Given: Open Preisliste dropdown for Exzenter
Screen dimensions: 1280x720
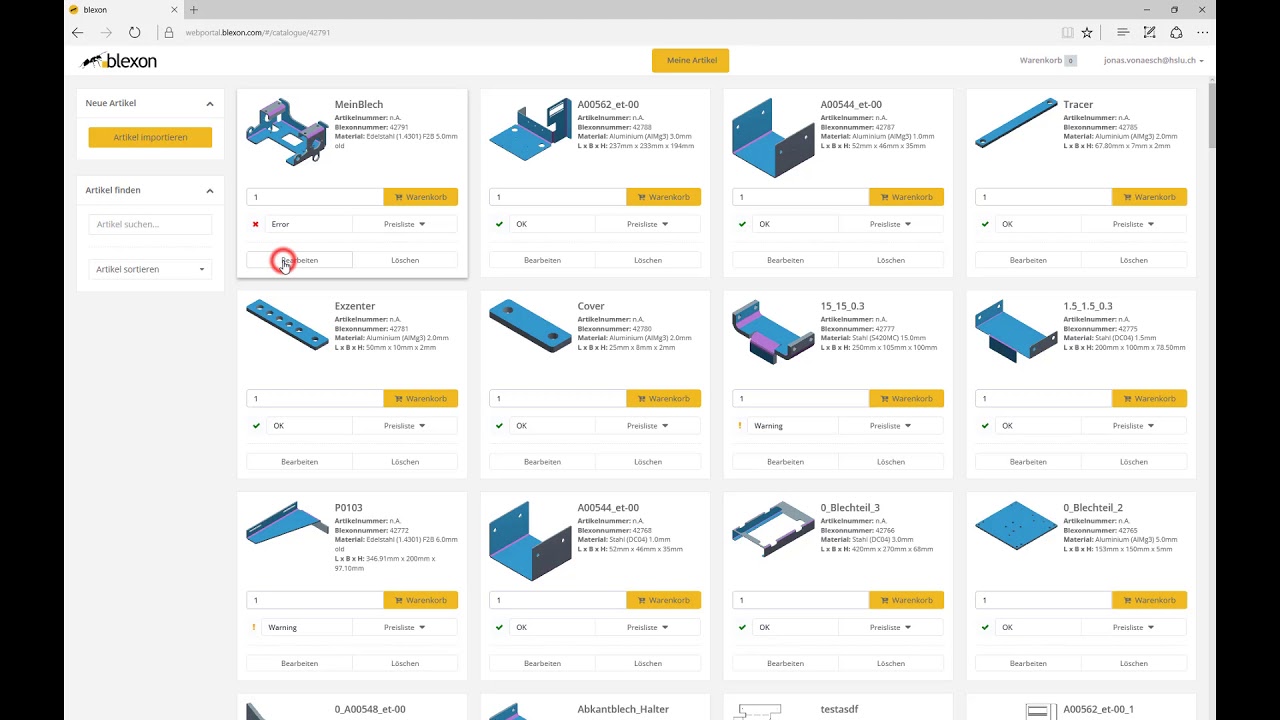Looking at the screenshot, I should [x=405, y=426].
